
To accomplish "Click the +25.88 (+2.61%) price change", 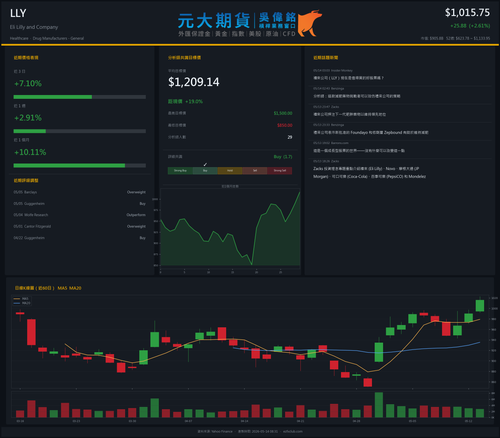I will point(470,26).
